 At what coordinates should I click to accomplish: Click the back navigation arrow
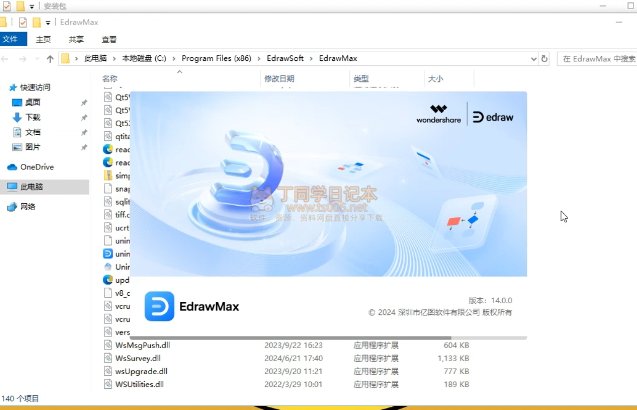point(5,59)
